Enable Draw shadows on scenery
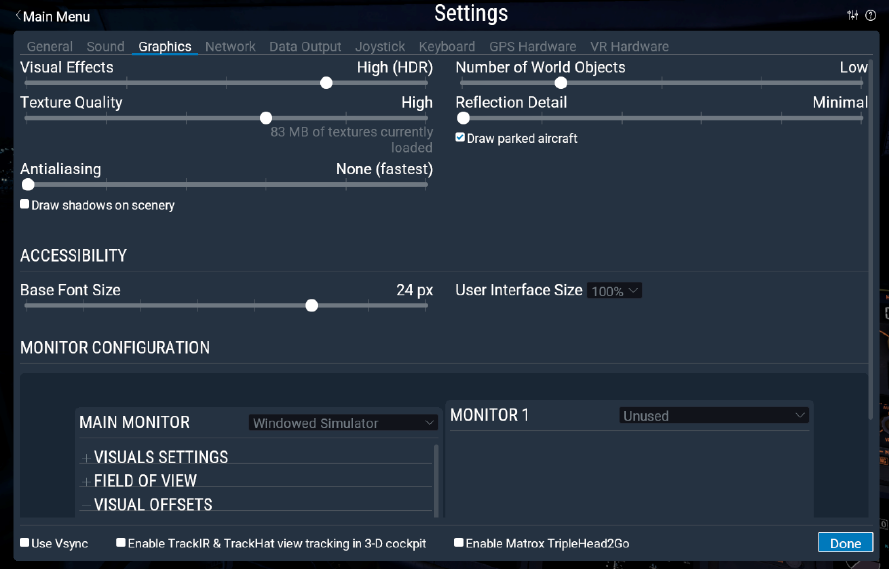The image size is (889, 569). (25, 204)
